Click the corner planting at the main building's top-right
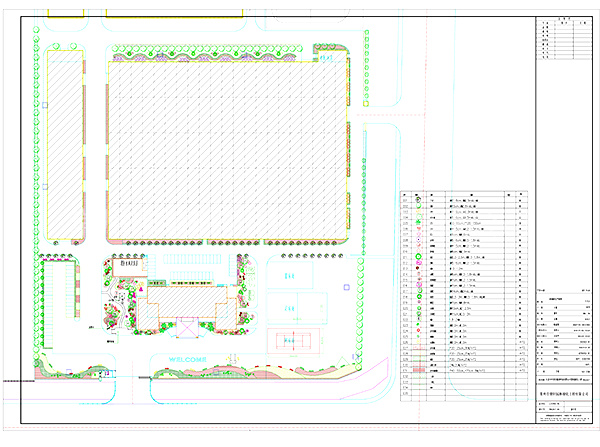The width and height of the screenshot is (600, 447). pyautogui.click(x=330, y=52)
